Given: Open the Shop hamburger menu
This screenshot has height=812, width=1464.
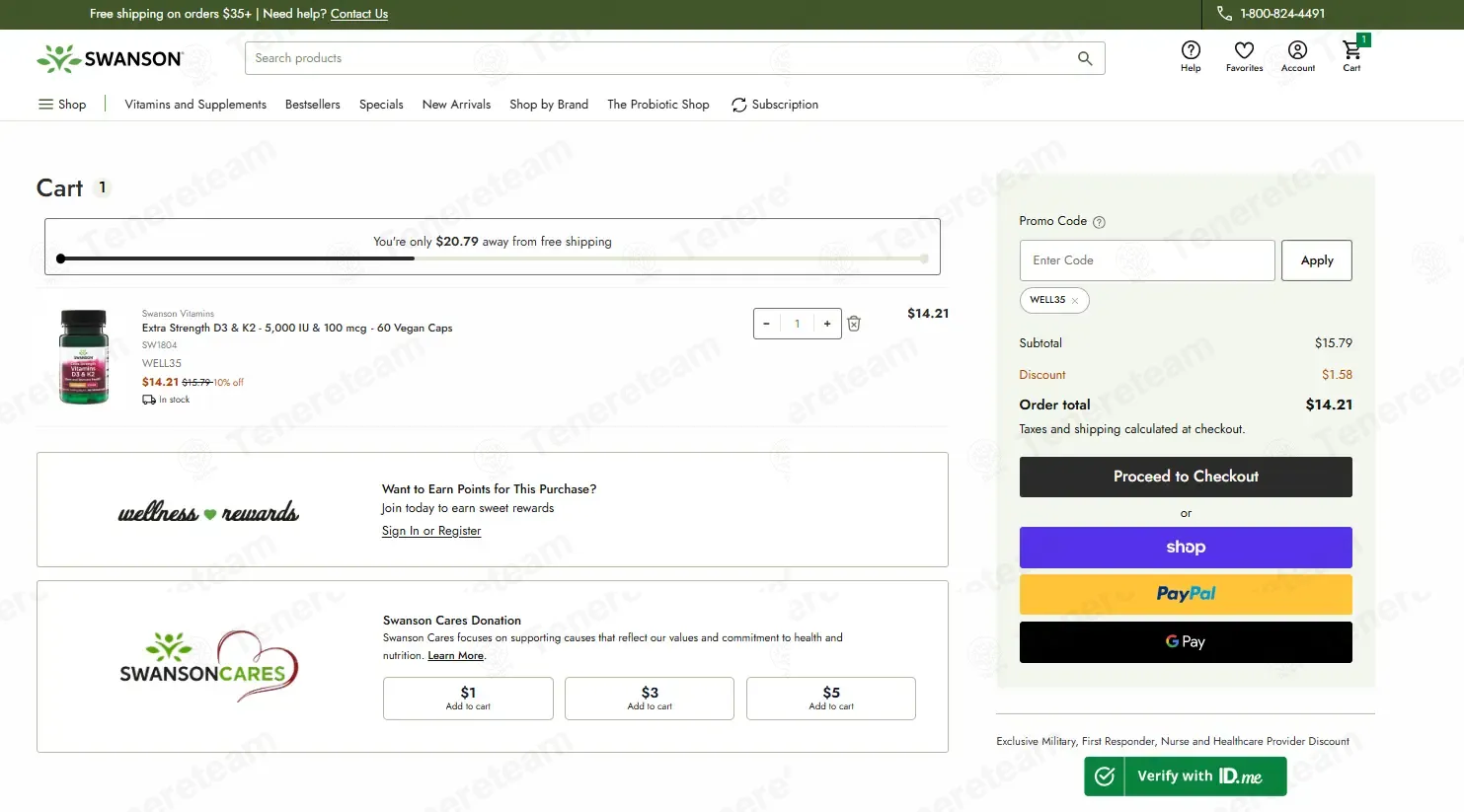Looking at the screenshot, I should tap(62, 105).
